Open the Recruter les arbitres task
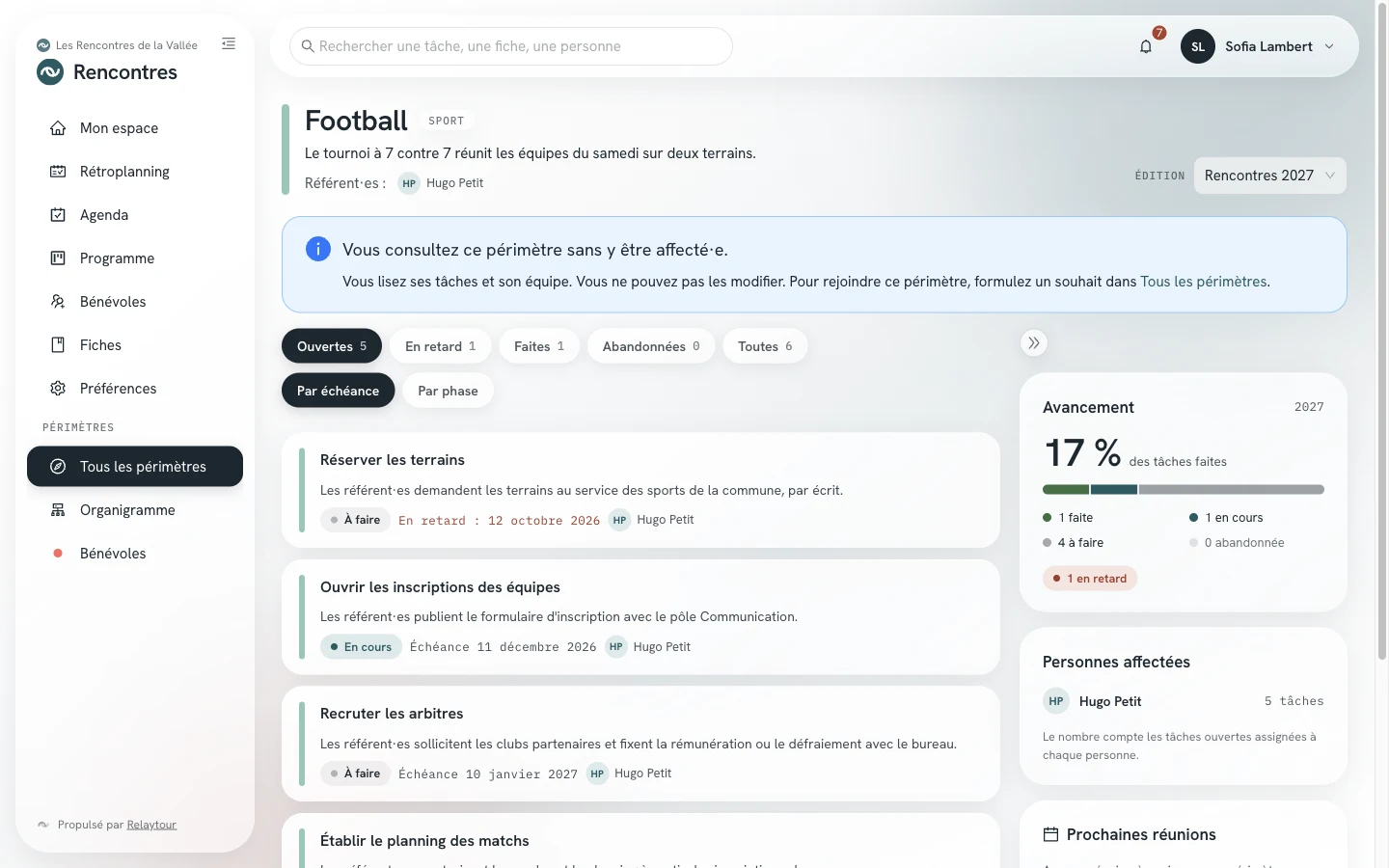 pyautogui.click(x=640, y=744)
